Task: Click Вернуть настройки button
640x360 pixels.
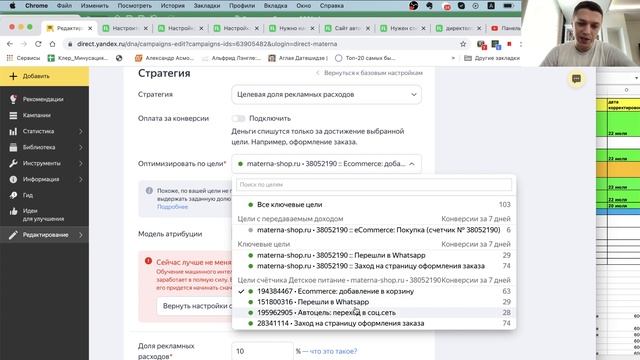Action: click(194, 306)
